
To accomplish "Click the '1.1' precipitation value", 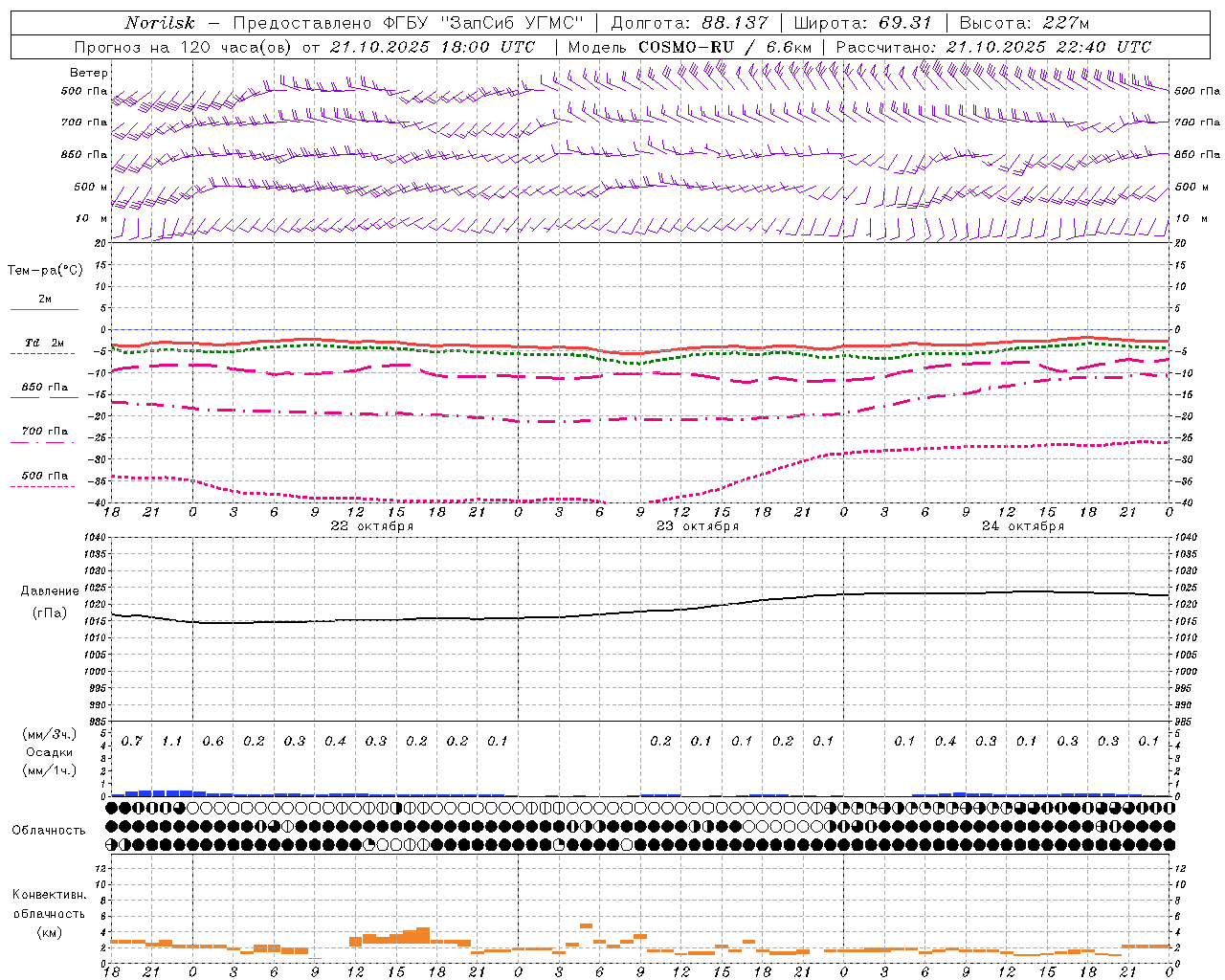I will (x=172, y=741).
